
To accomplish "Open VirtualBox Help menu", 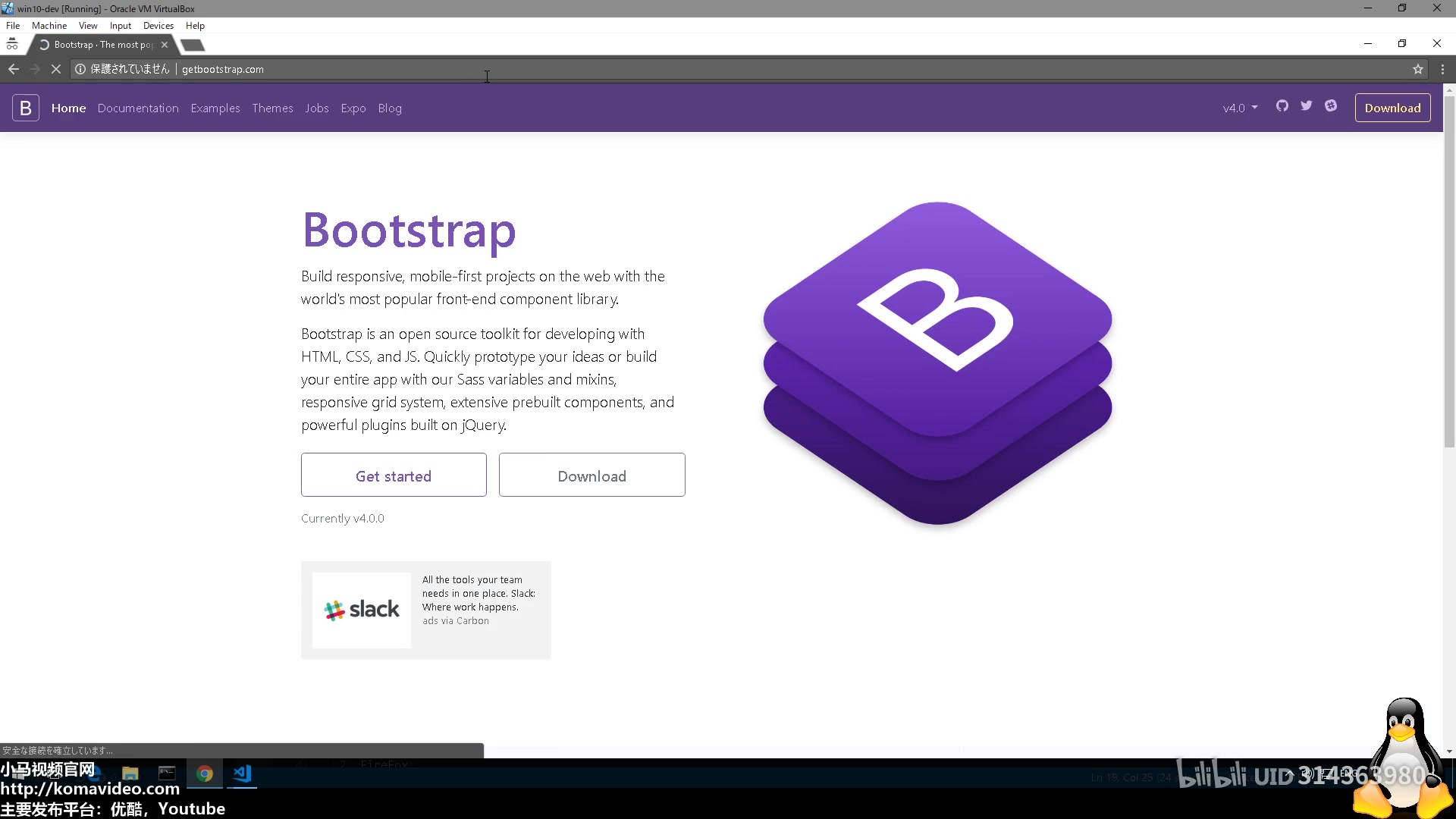I will click(195, 26).
